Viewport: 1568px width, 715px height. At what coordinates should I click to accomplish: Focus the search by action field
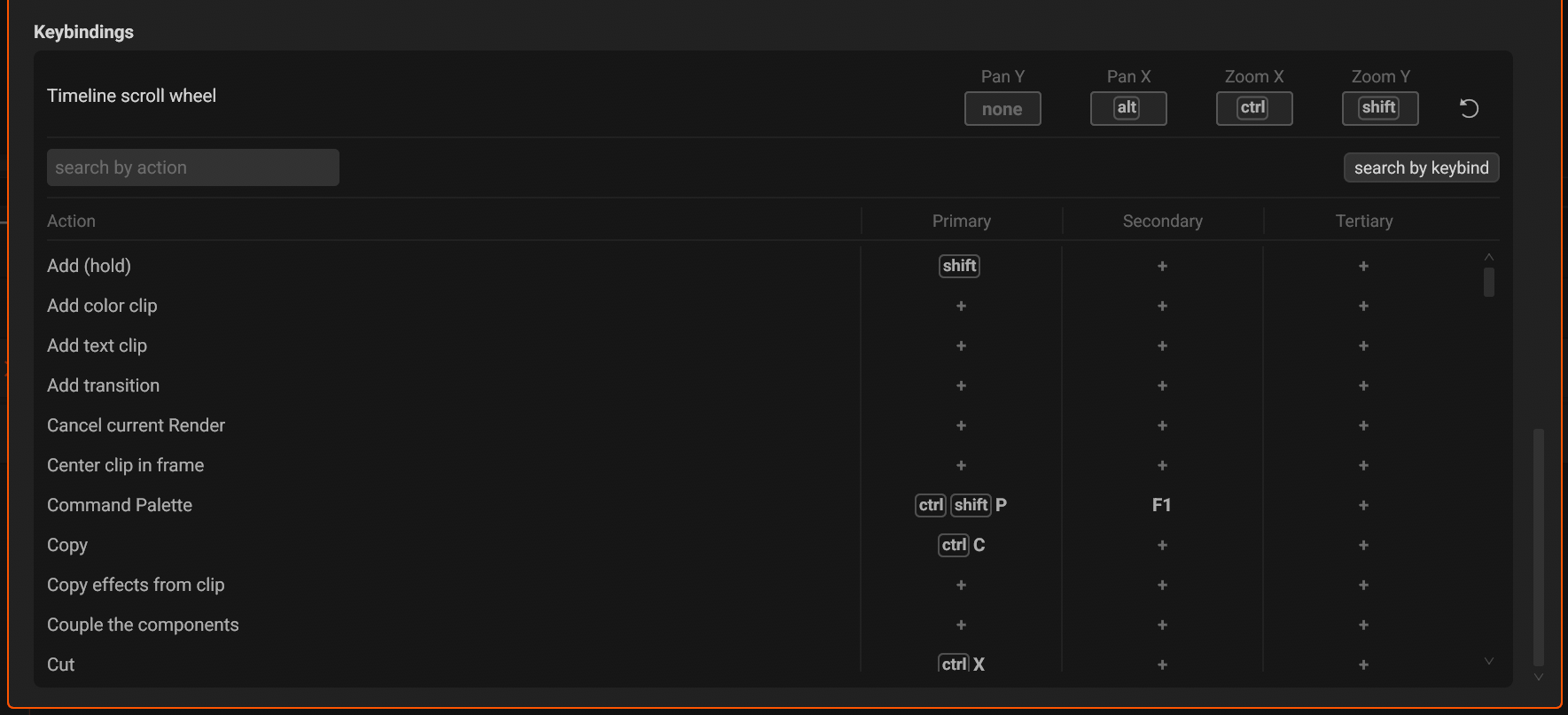[193, 167]
